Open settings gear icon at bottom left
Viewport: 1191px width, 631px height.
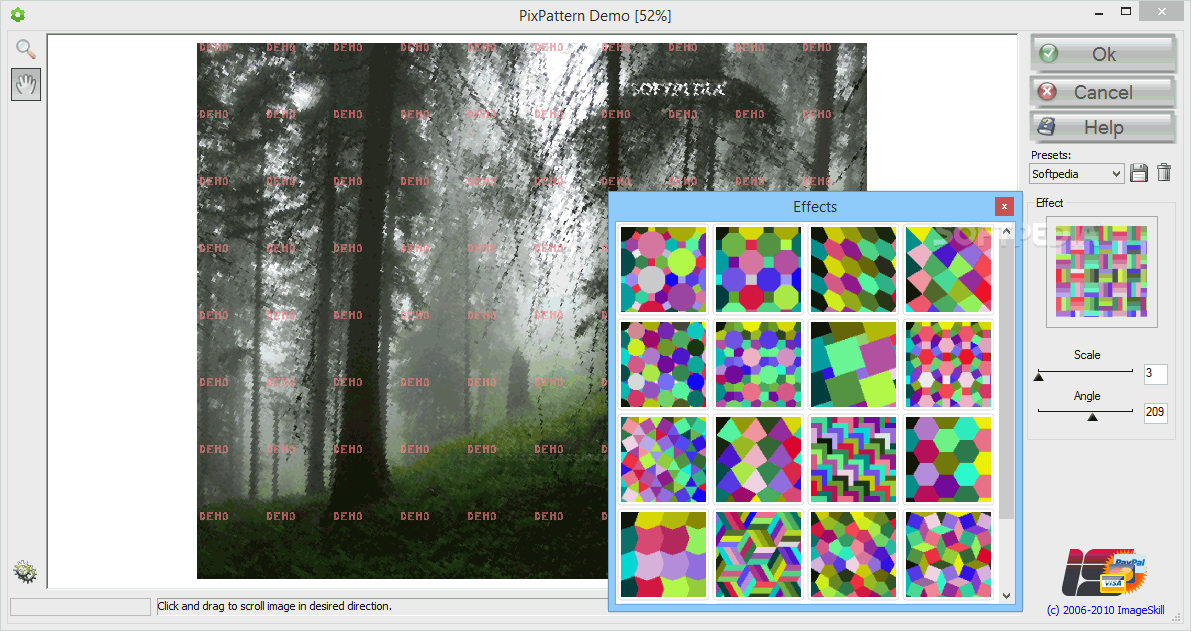point(25,572)
